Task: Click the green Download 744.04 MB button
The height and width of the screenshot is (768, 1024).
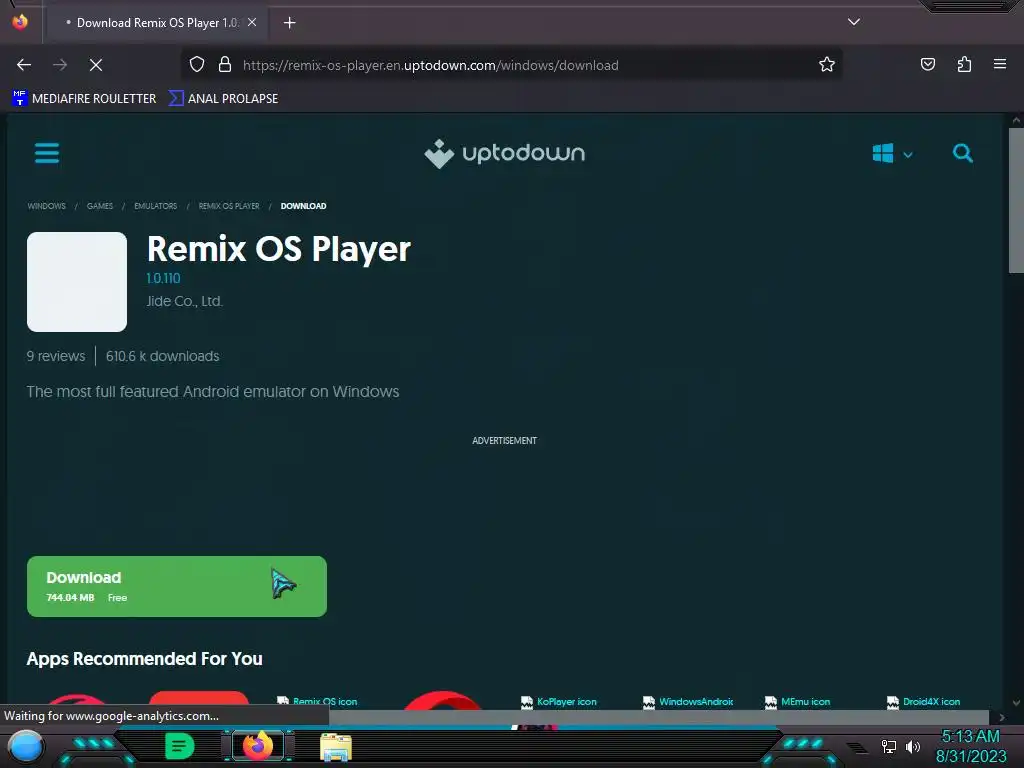Action: 177,586
